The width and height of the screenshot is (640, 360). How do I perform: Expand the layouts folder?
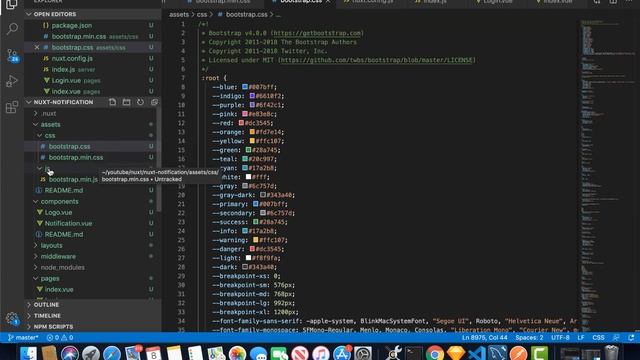click(51, 245)
